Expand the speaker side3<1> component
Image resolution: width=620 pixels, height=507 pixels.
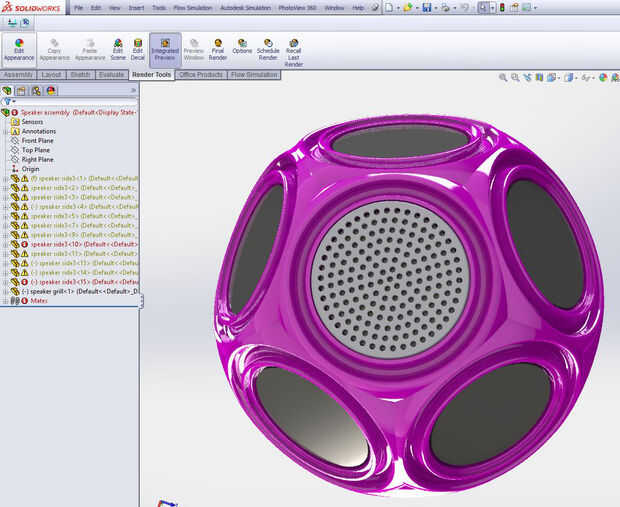[5, 179]
